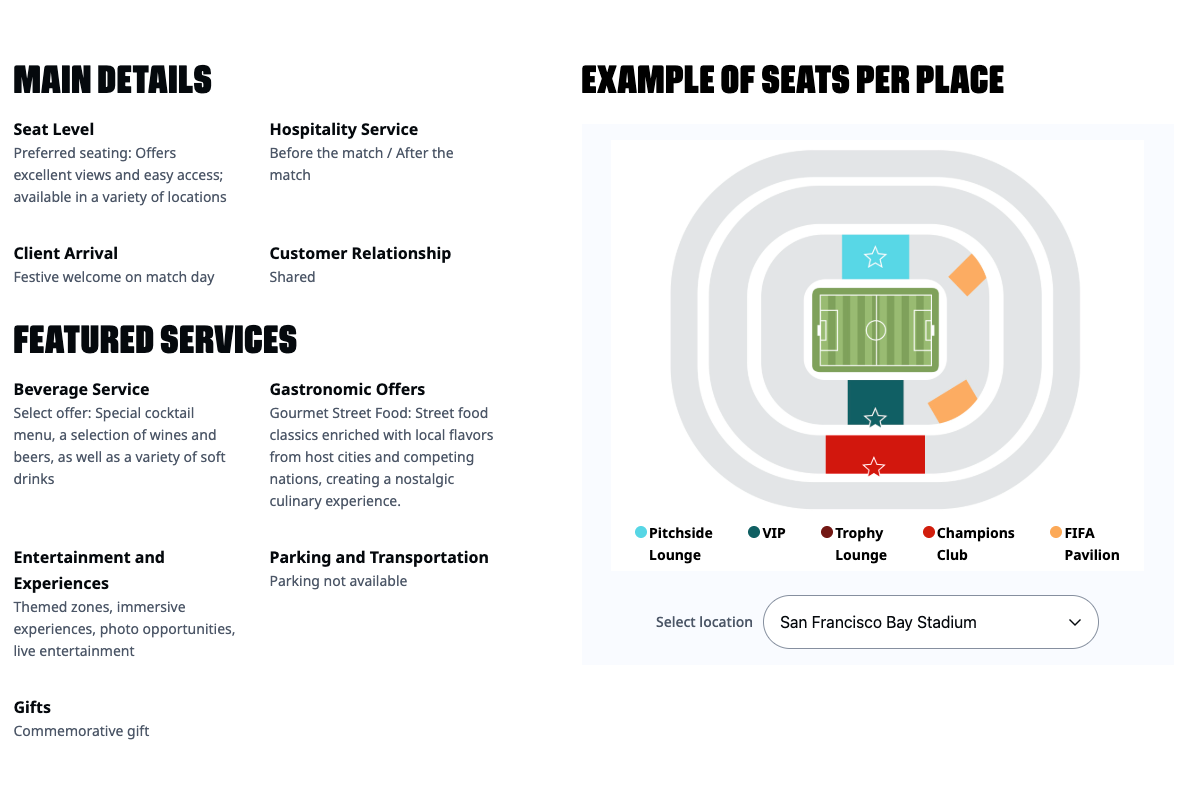Click the star on the red Champions Club zone
The image size is (1181, 785).
[x=874, y=465]
